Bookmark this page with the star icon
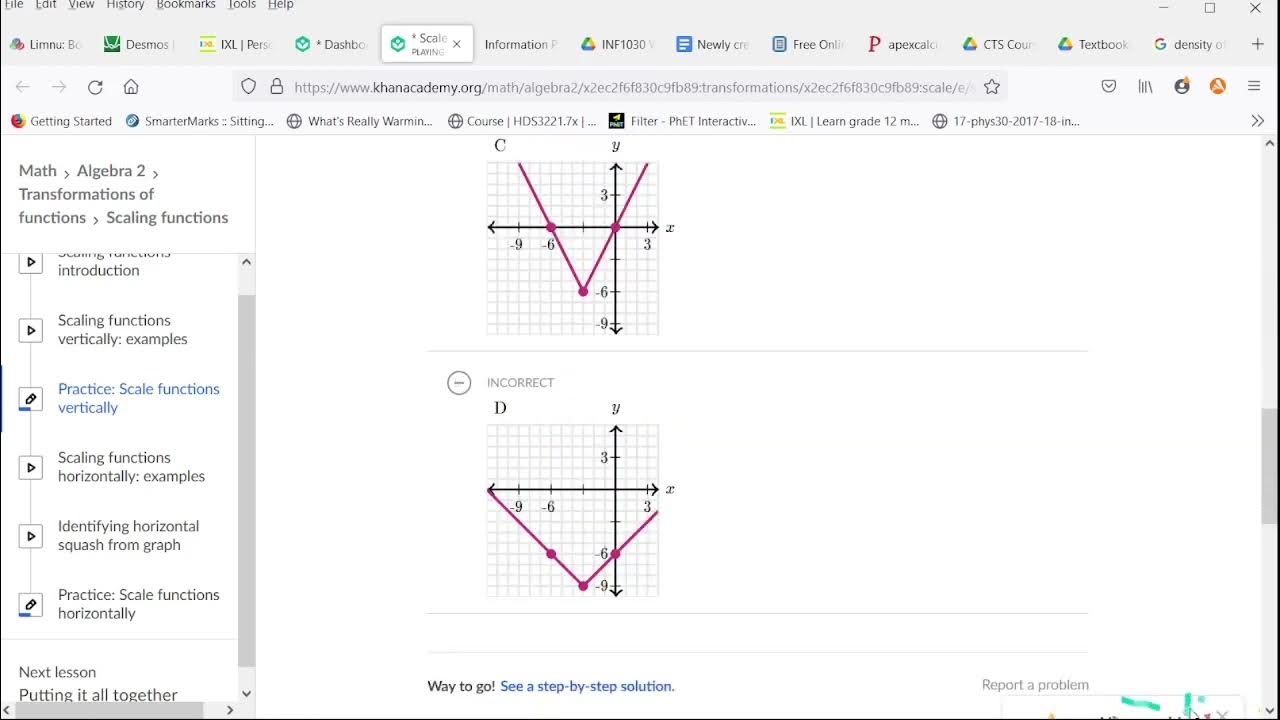Screen dimensions: 1280x720 tap(992, 87)
